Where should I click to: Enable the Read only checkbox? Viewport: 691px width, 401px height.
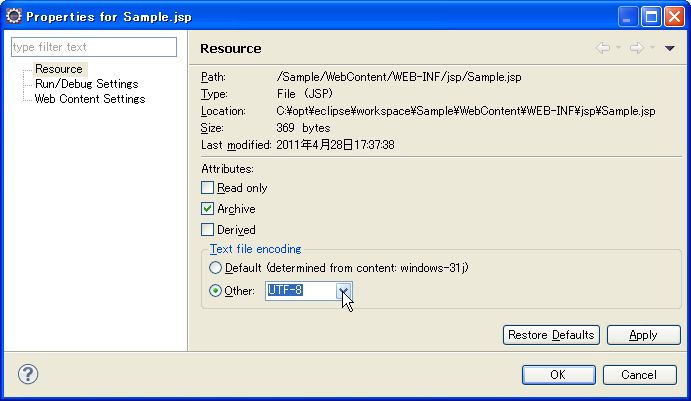208,188
